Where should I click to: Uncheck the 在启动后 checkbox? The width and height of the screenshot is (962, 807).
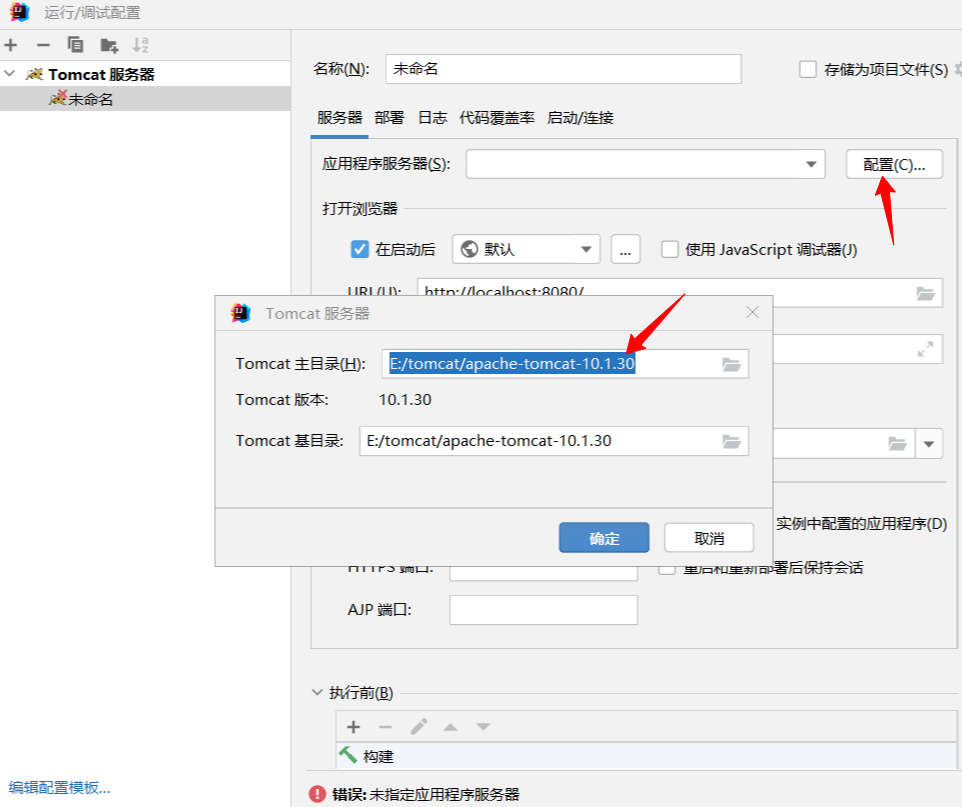tap(360, 249)
